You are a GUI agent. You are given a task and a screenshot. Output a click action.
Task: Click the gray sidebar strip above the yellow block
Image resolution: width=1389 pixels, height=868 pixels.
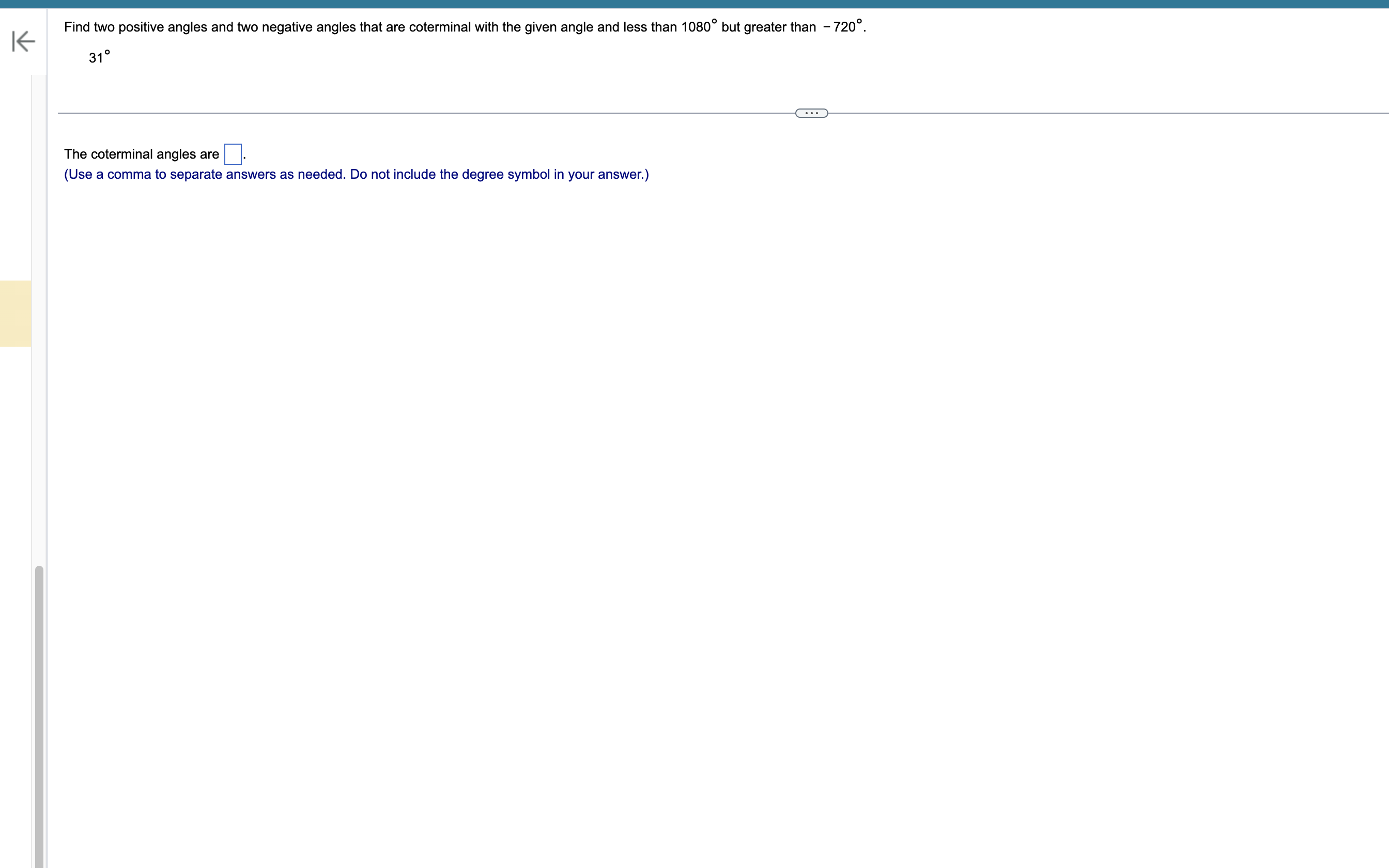coord(16,178)
